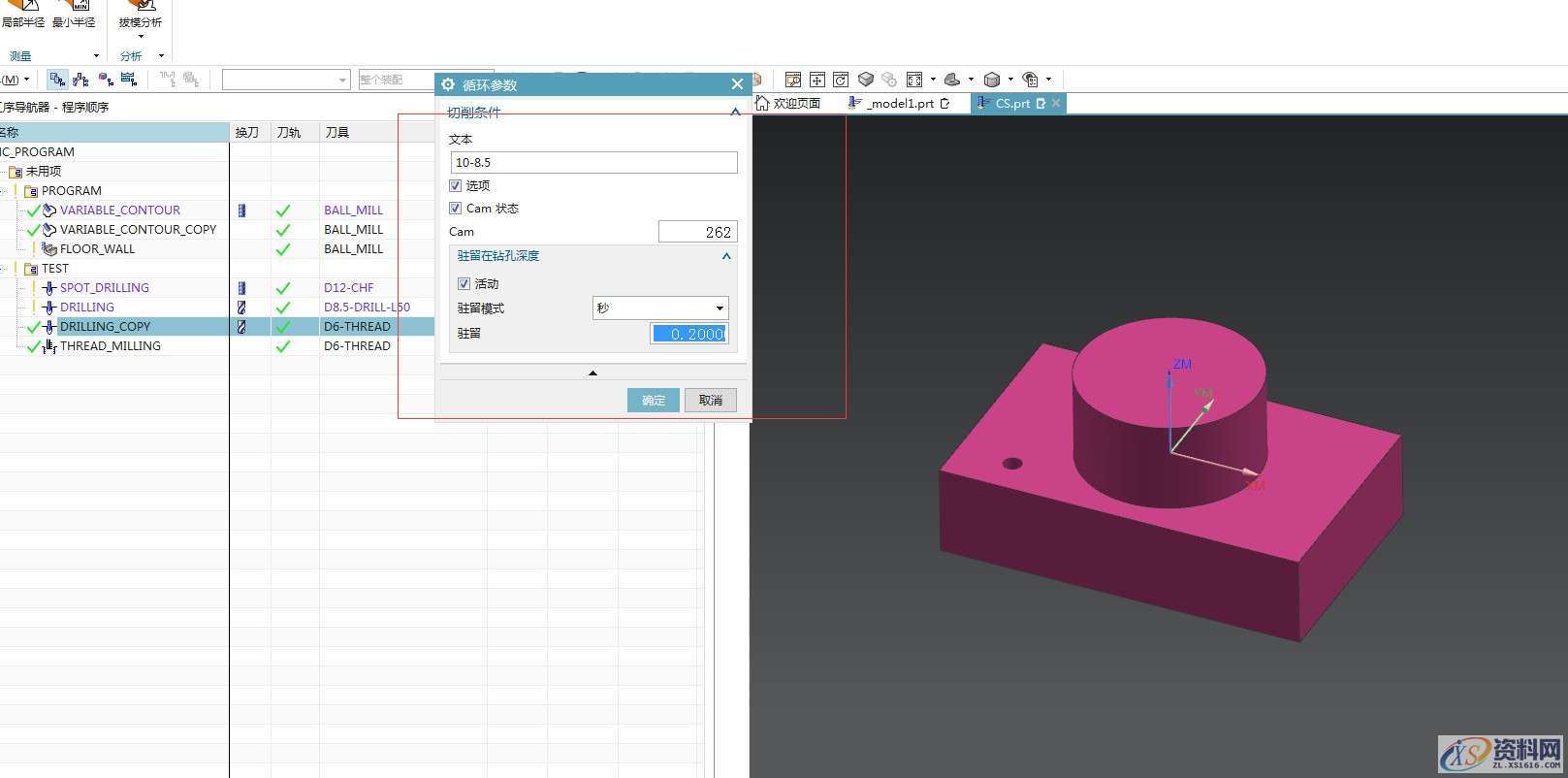Open the 驻留模式 dropdown
The image size is (1568, 778).
(x=659, y=308)
